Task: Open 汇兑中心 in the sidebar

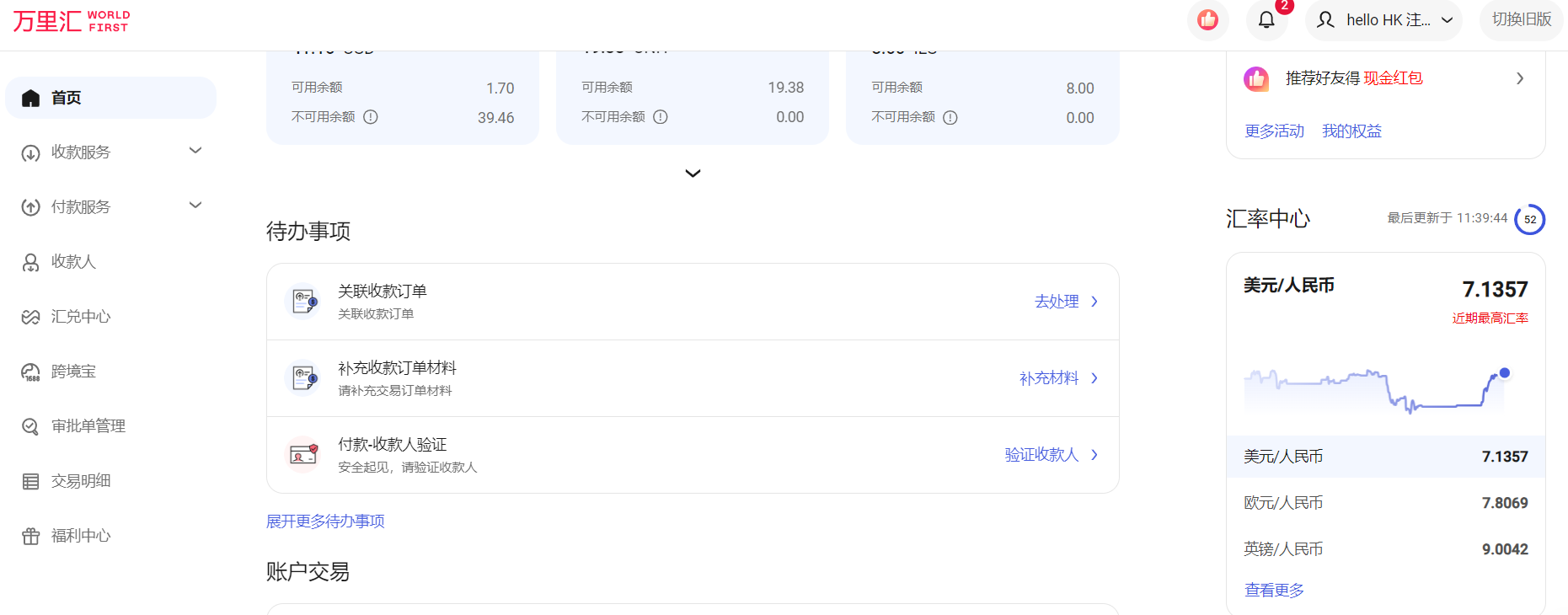Action: coord(81,317)
